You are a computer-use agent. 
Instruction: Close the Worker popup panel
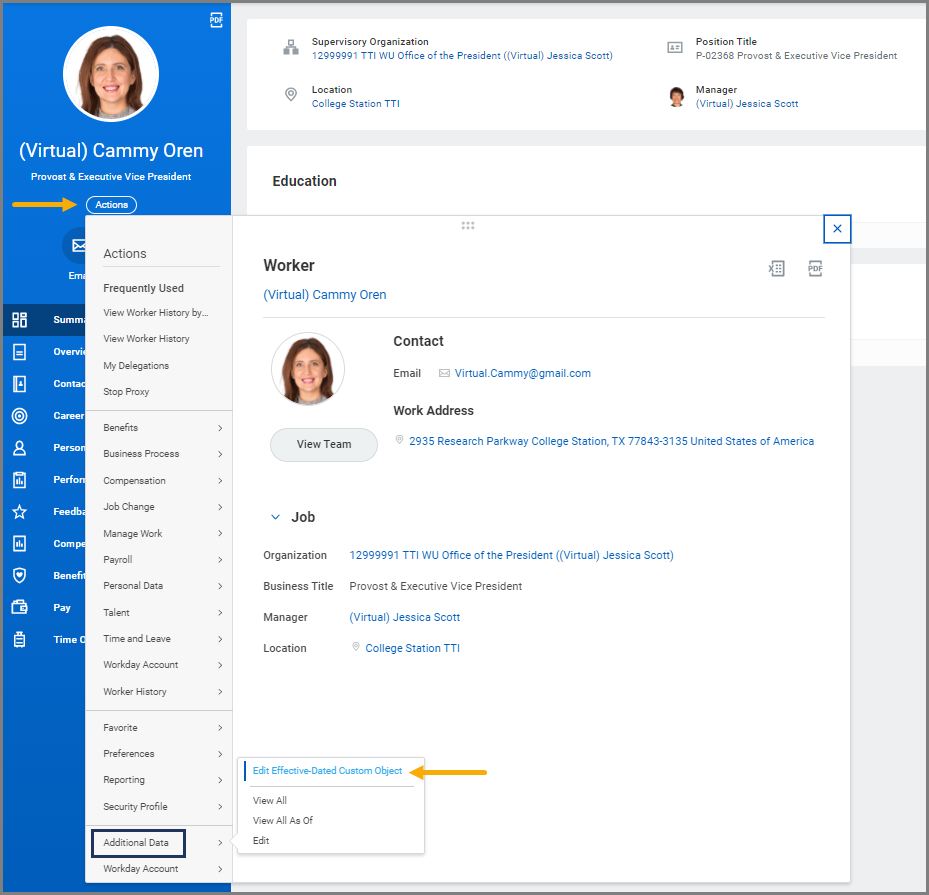pos(837,229)
